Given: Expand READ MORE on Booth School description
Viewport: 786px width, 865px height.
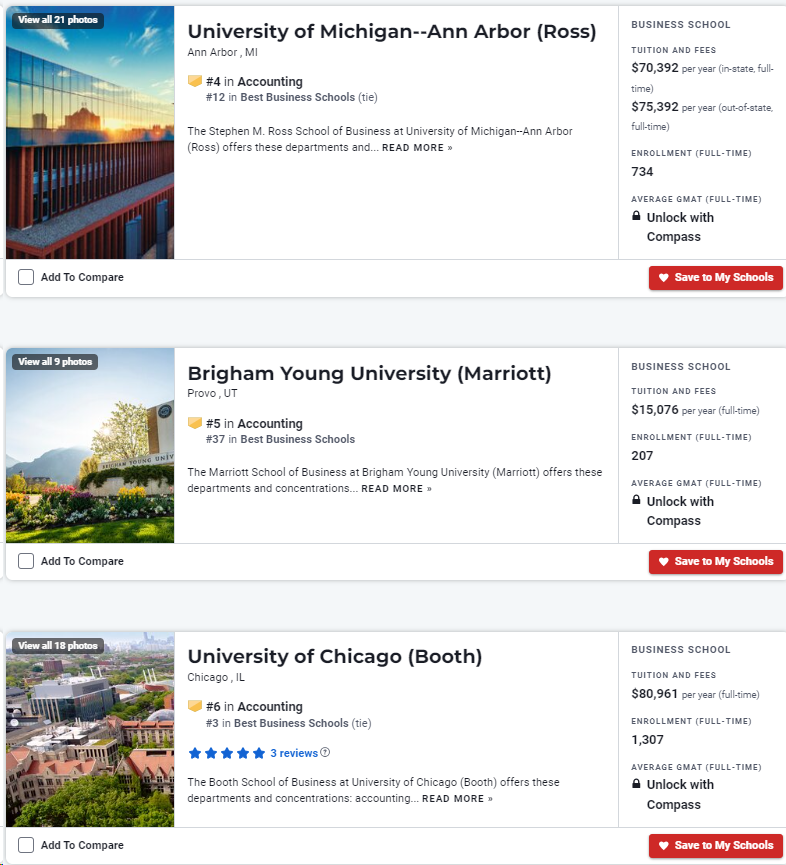Looking at the screenshot, I should point(457,799).
